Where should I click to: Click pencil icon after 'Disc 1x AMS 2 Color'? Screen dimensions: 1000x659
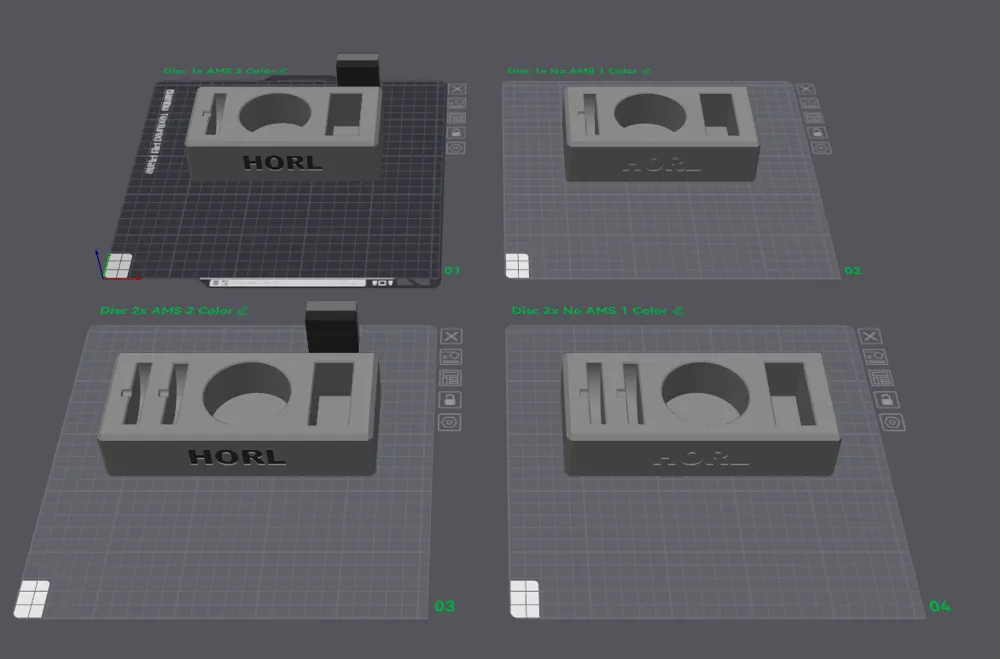click(283, 71)
